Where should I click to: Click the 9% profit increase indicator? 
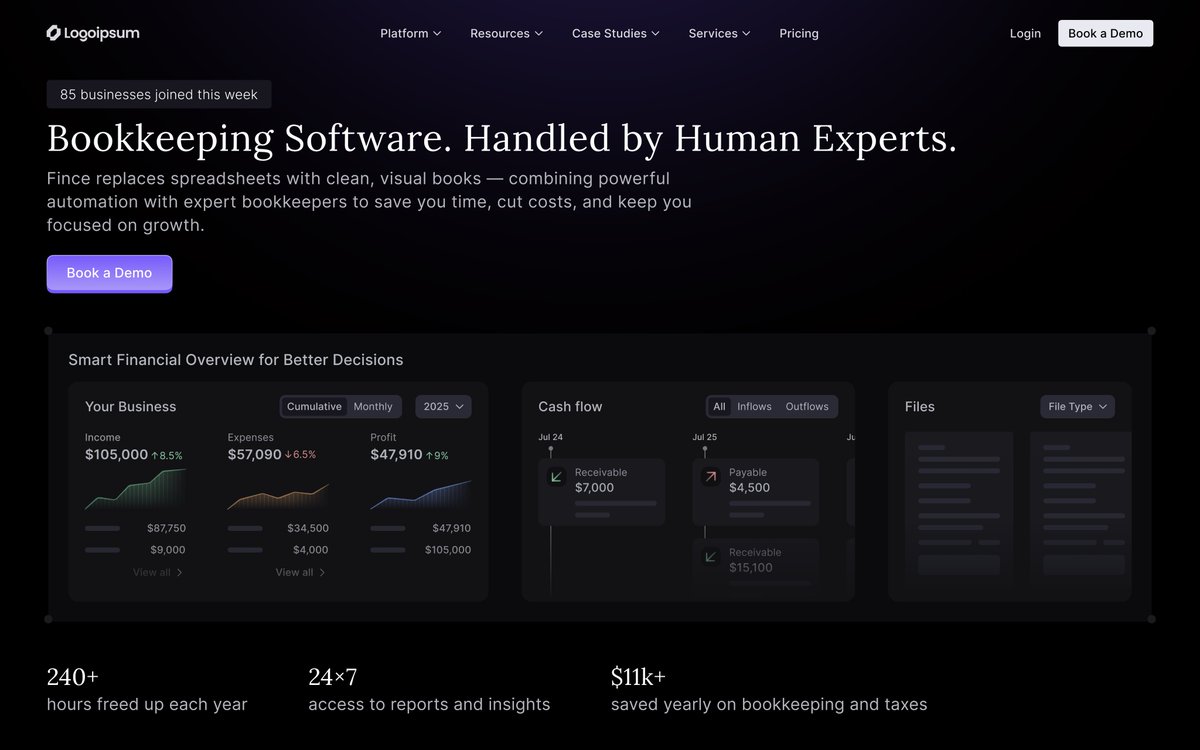click(437, 456)
